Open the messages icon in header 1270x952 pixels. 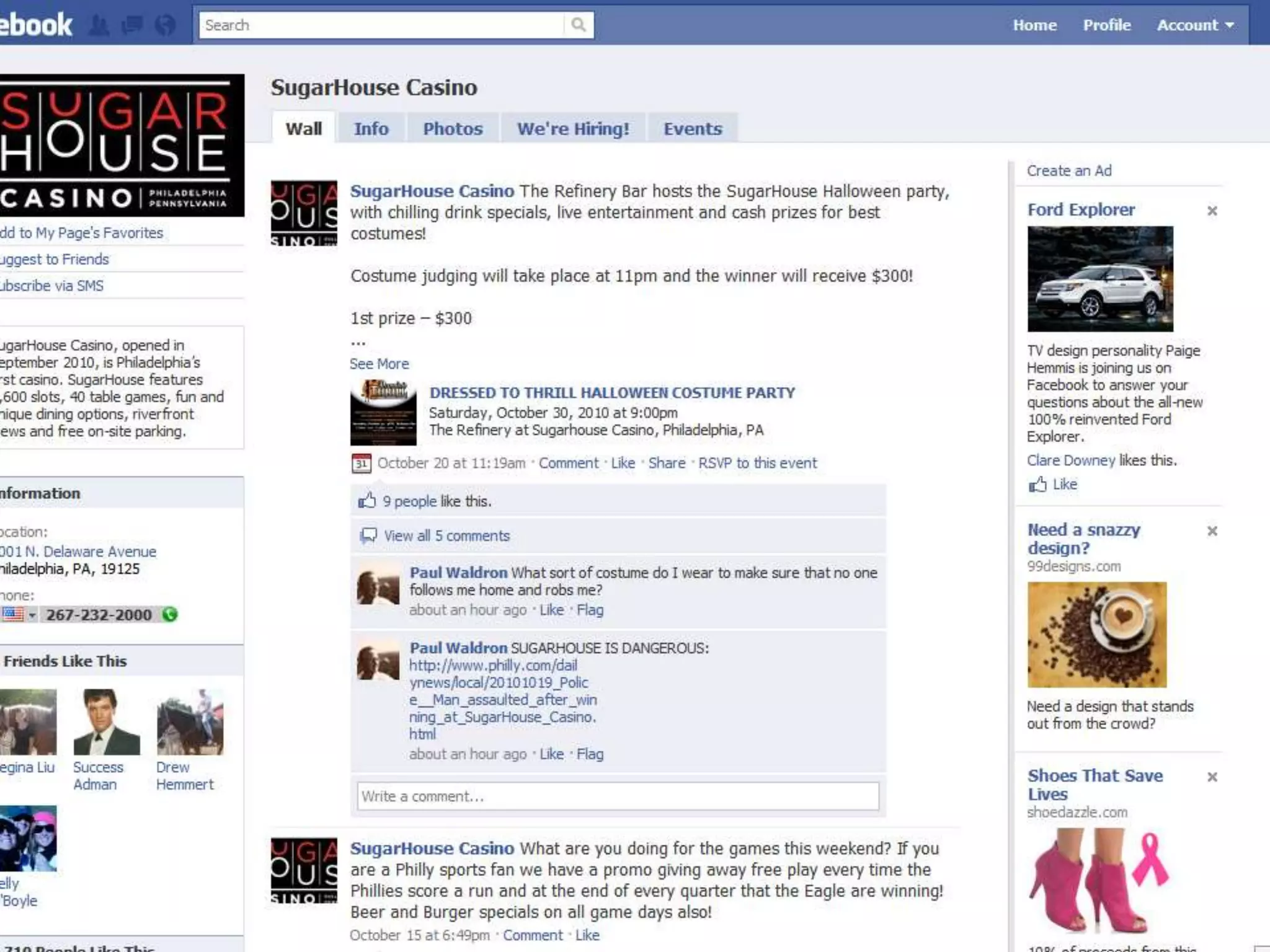[x=133, y=25]
